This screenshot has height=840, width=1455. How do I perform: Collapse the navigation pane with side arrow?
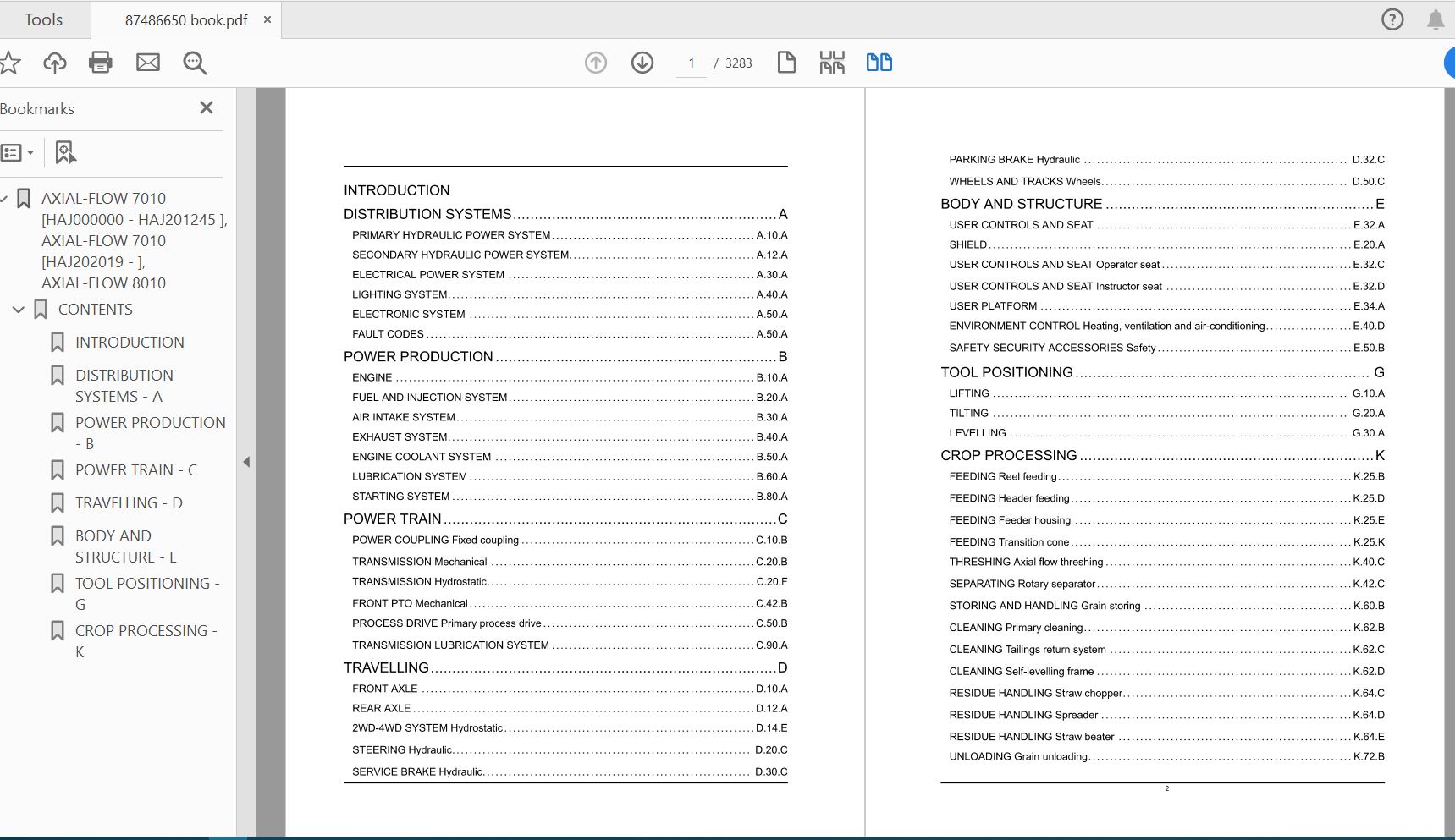[x=246, y=462]
